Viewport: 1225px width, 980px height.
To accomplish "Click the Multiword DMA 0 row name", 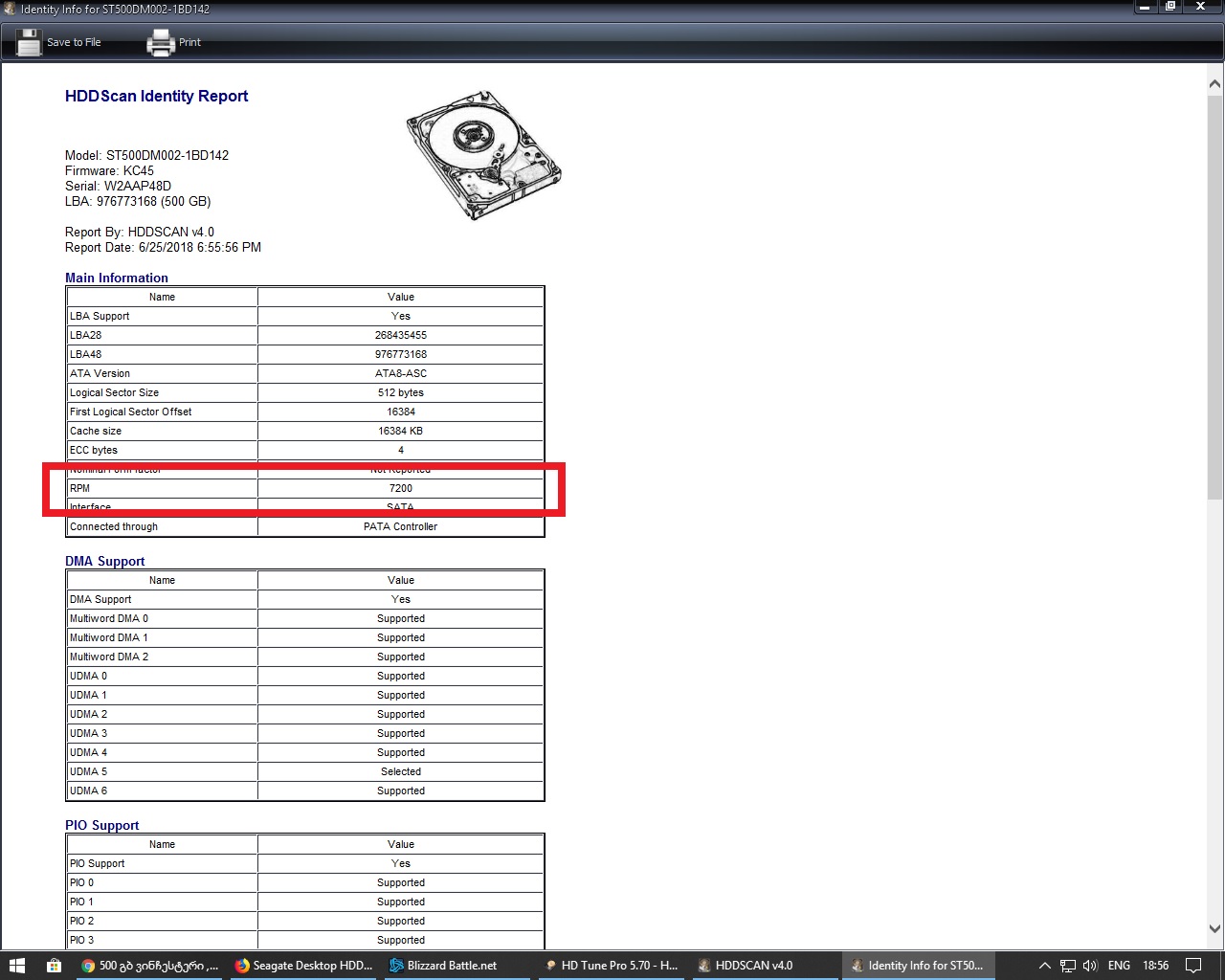I will point(109,618).
